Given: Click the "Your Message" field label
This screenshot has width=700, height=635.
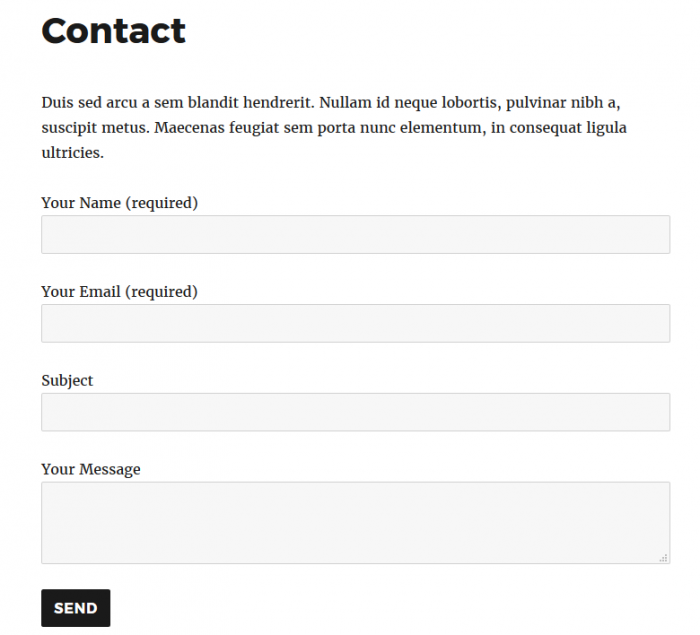Looking at the screenshot, I should pos(91,470).
